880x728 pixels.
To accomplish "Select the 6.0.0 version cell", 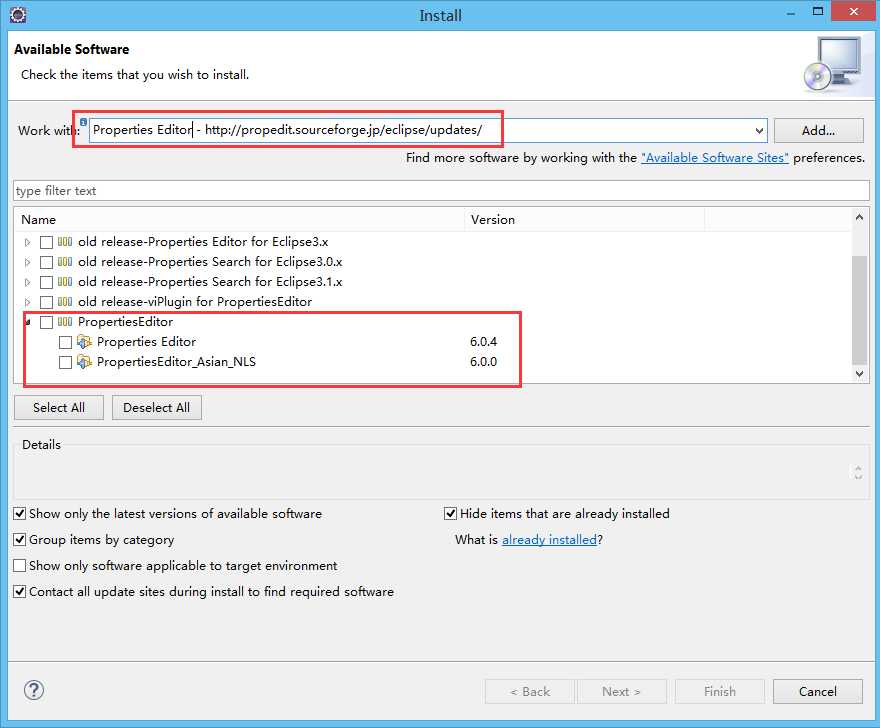I will click(483, 362).
